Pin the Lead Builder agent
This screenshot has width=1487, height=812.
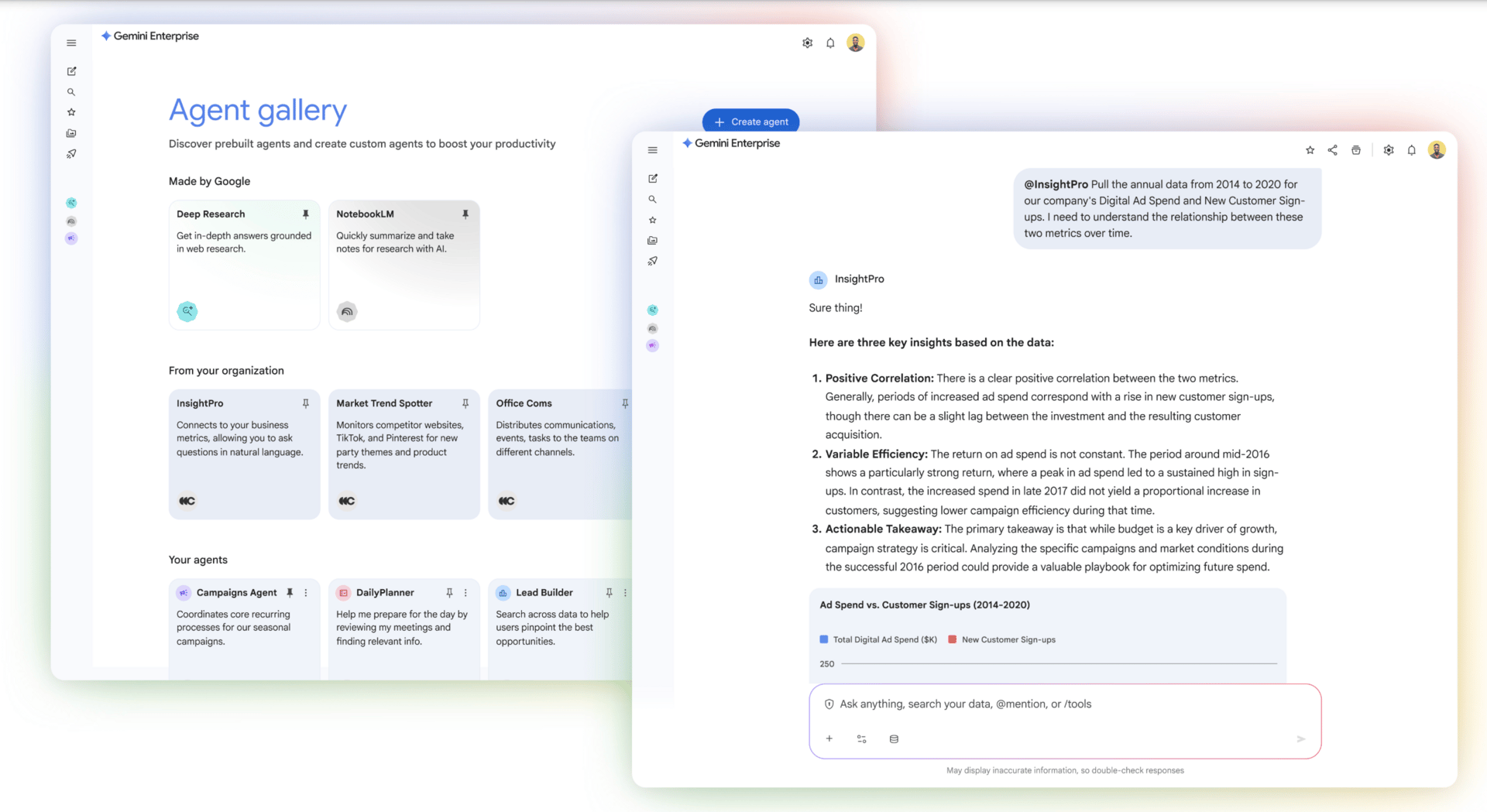[610, 593]
